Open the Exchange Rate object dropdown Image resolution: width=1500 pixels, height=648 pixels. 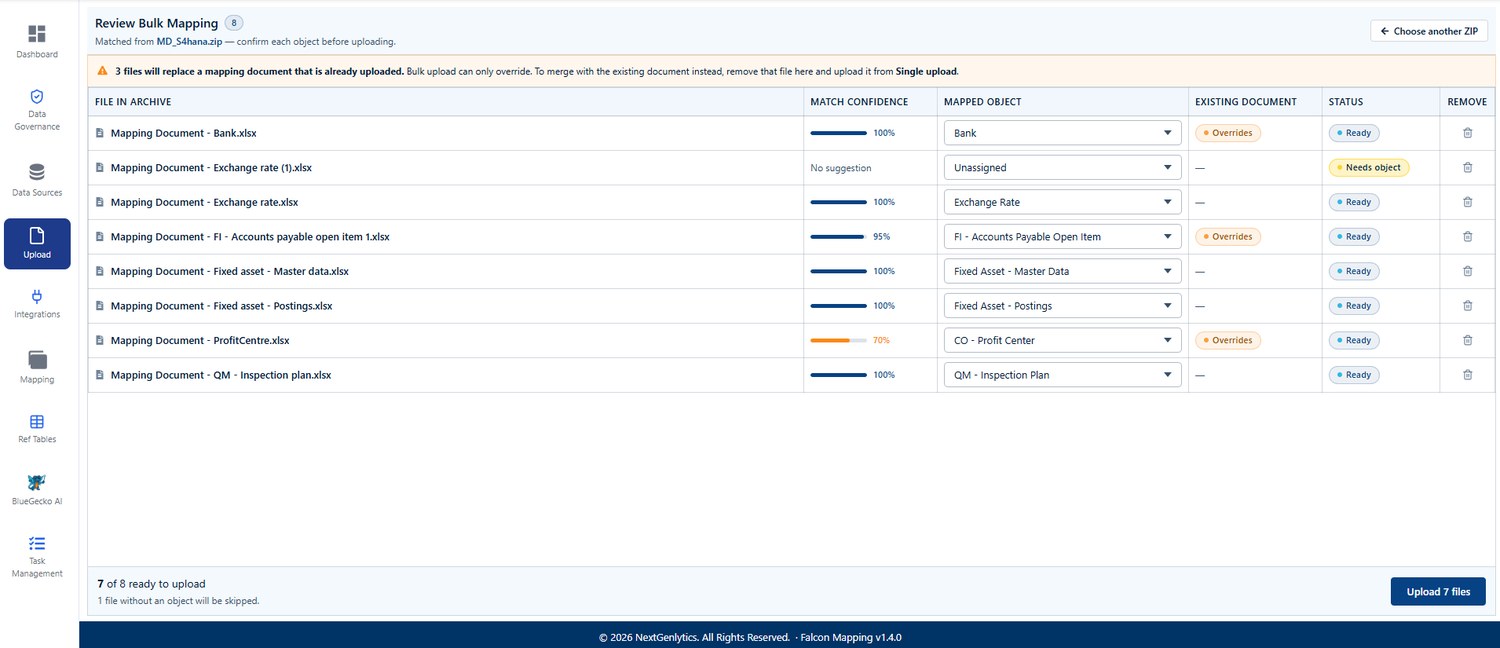coord(1062,202)
